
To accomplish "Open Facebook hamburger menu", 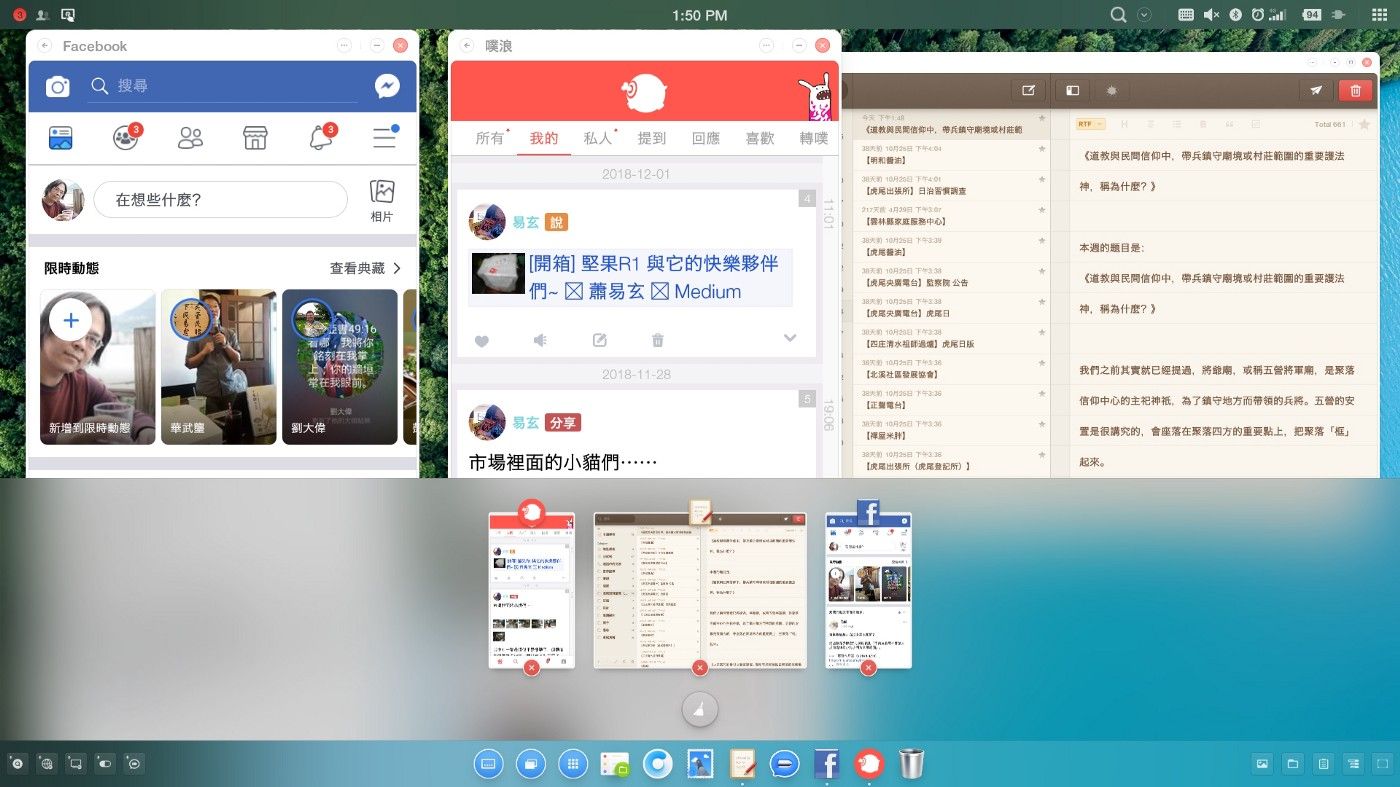I will point(385,138).
